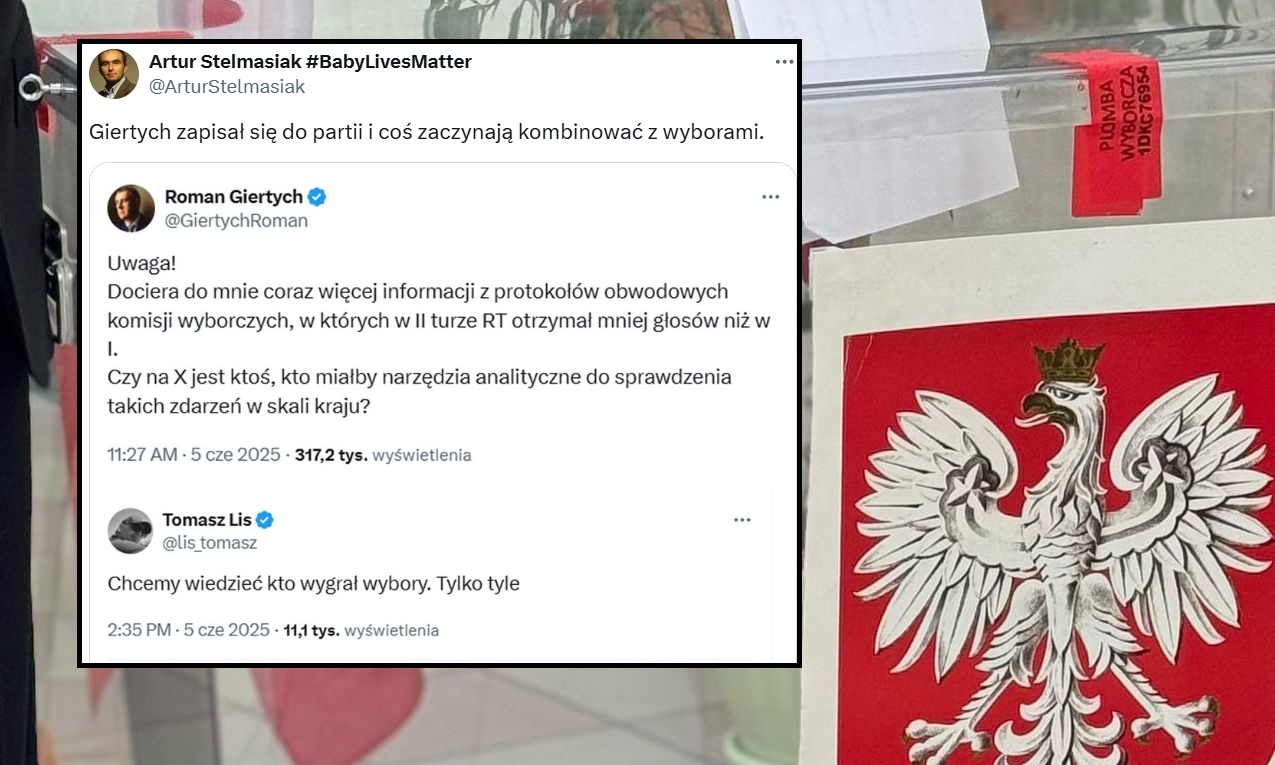Click Tomasz Lis's profile avatar
Screen dimensions: 1275x765
(130, 531)
